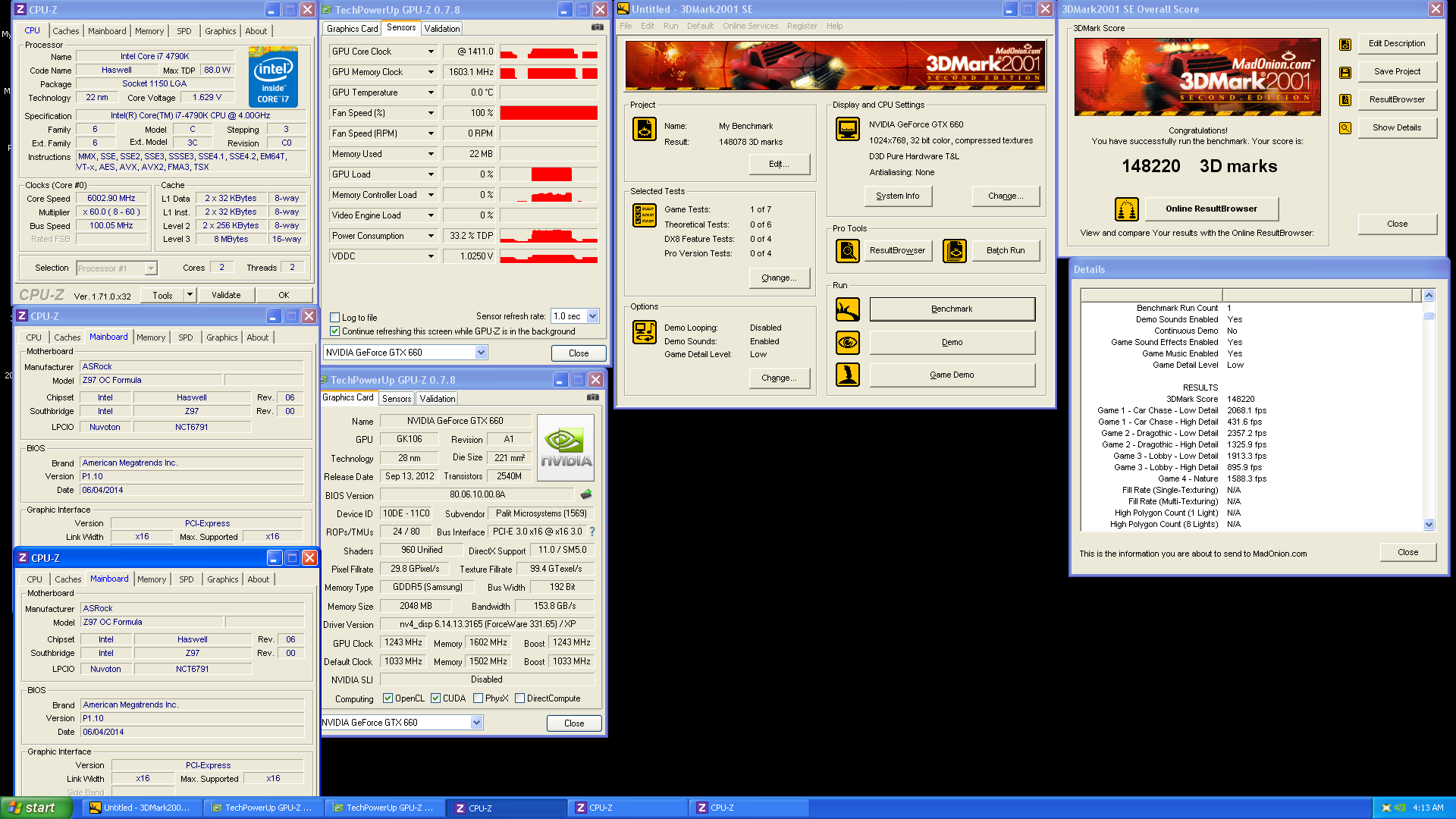1456x819 pixels.
Task: Click the Details window scrollbar up arrow
Action: (1429, 295)
